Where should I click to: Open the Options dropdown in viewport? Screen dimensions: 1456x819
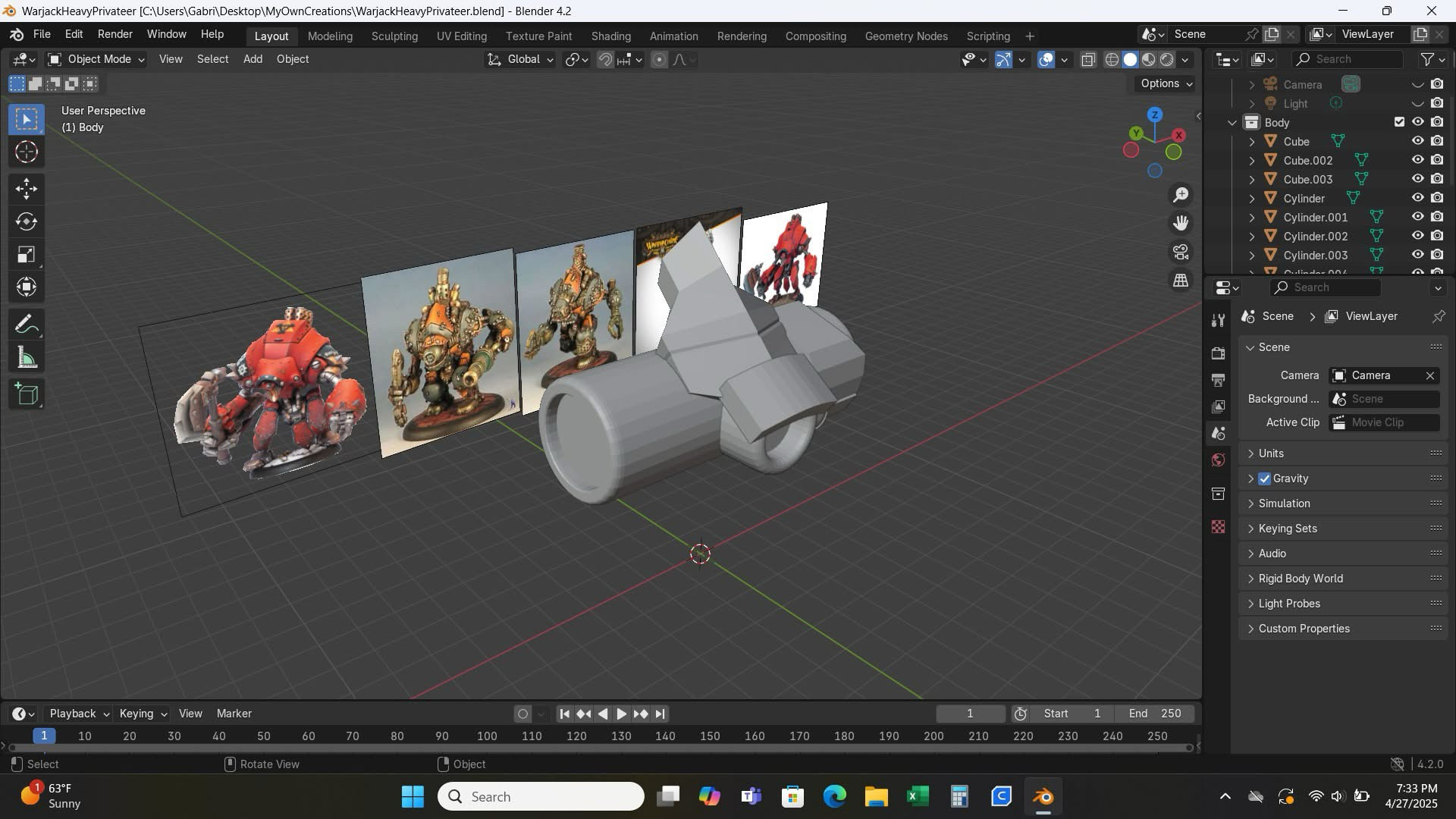point(1166,83)
